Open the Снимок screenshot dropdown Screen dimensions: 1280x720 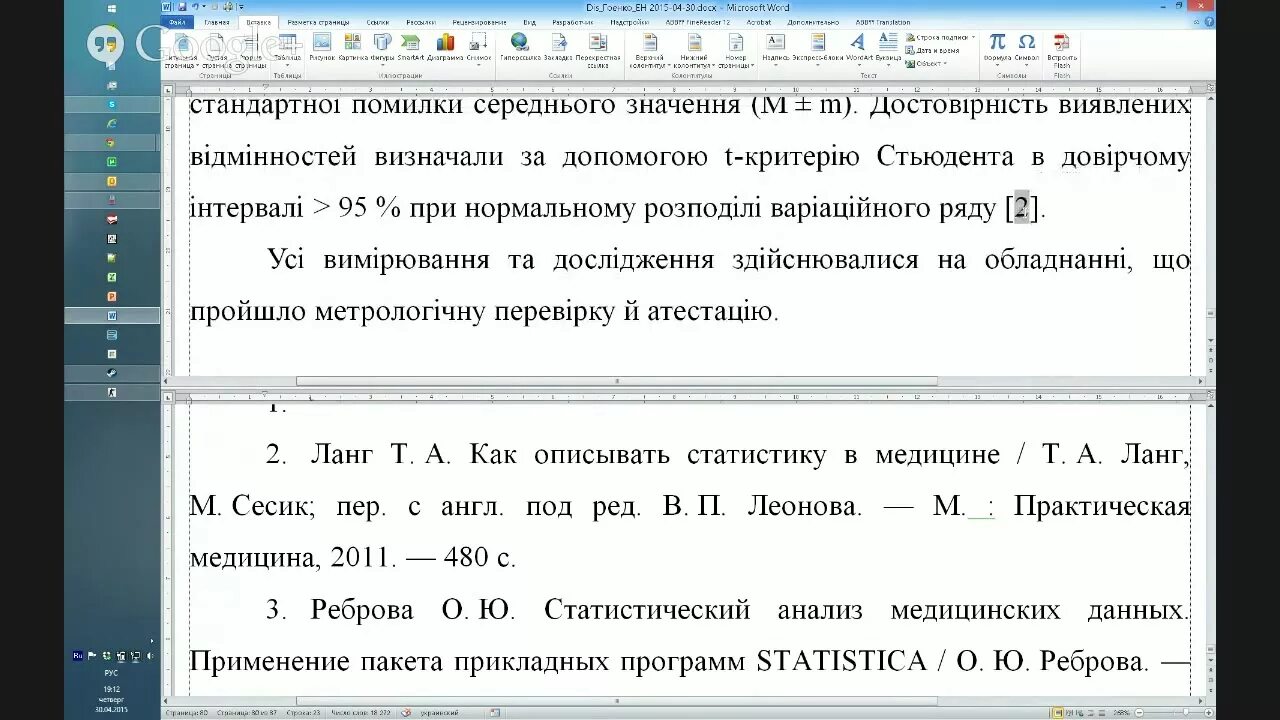pos(479,50)
